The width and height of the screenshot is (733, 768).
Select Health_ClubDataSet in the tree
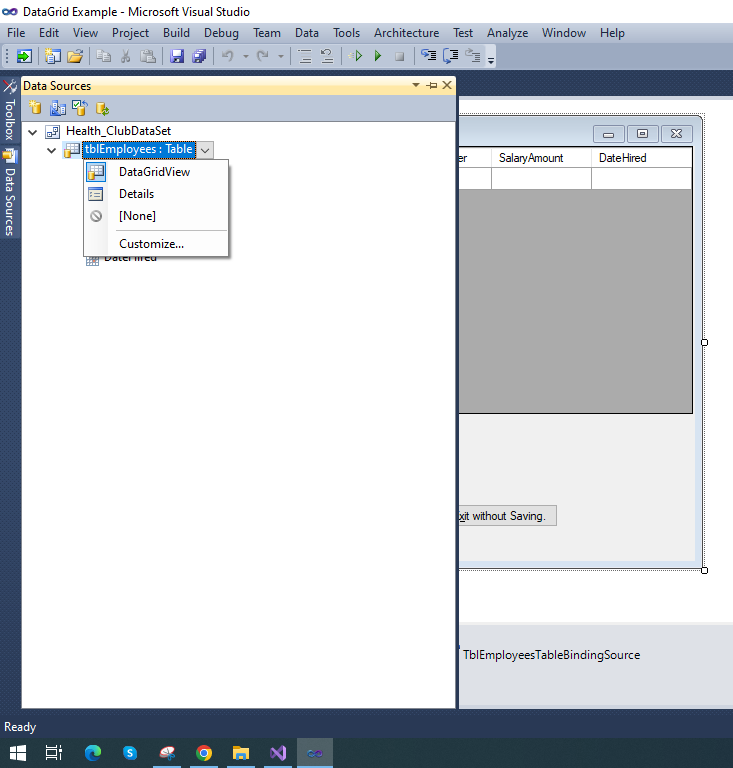[x=118, y=131]
